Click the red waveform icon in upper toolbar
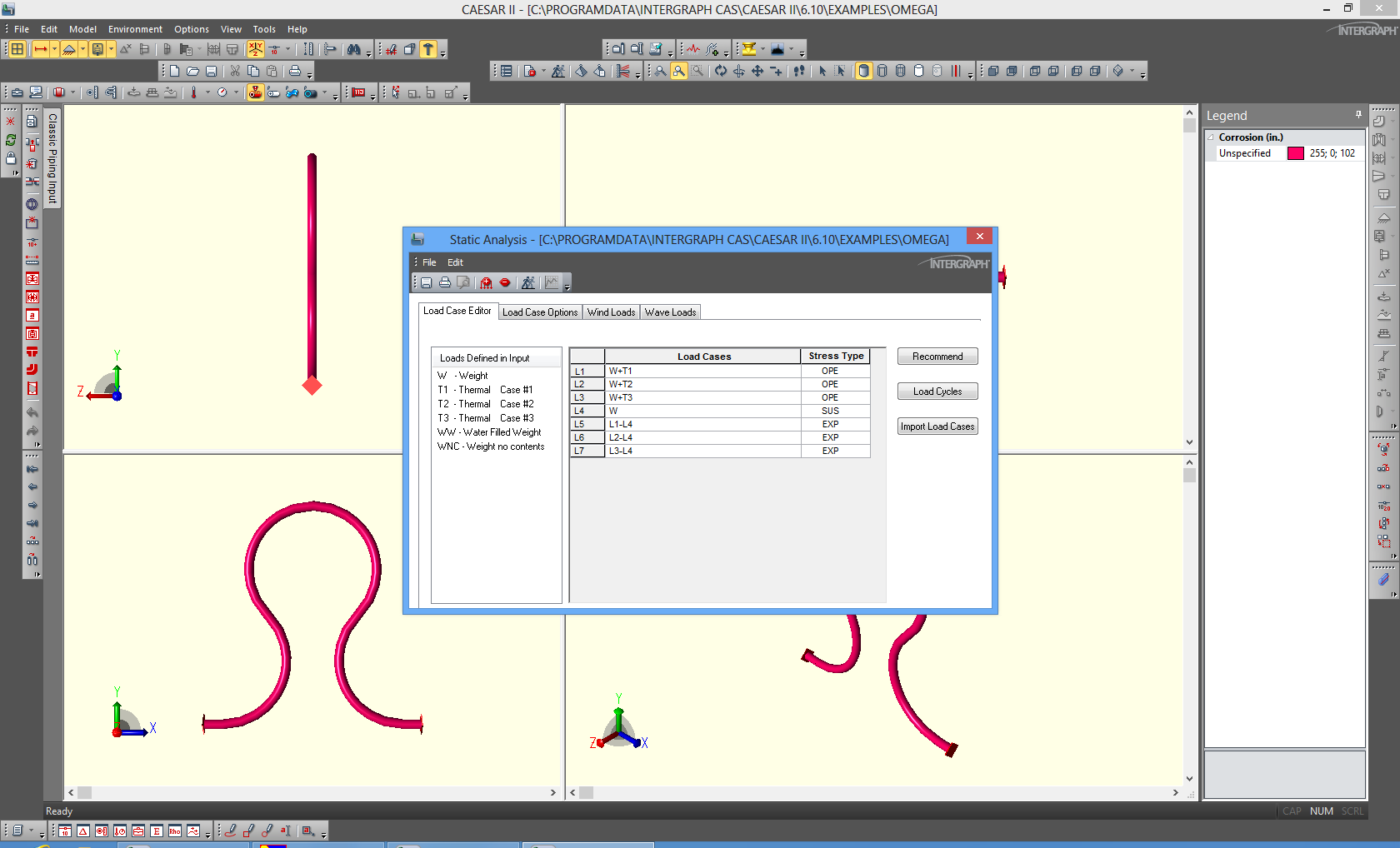The height and width of the screenshot is (848, 1400). (x=693, y=49)
